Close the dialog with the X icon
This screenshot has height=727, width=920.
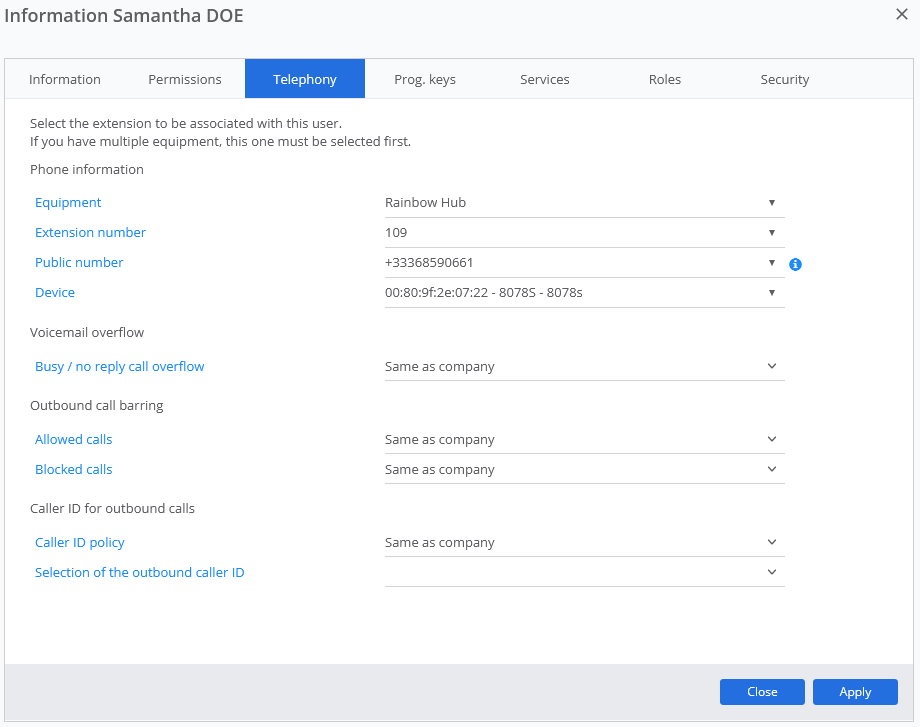tap(902, 14)
